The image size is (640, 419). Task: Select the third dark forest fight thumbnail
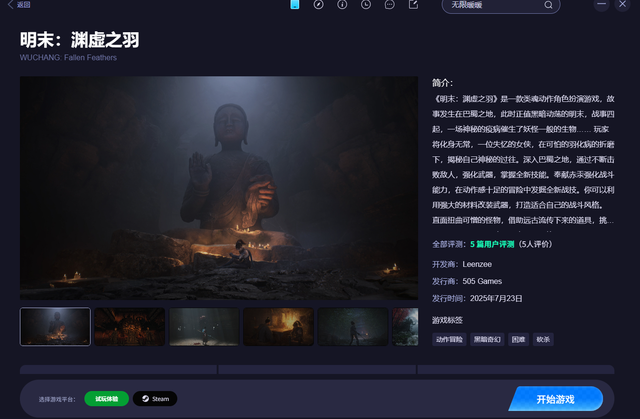204,327
